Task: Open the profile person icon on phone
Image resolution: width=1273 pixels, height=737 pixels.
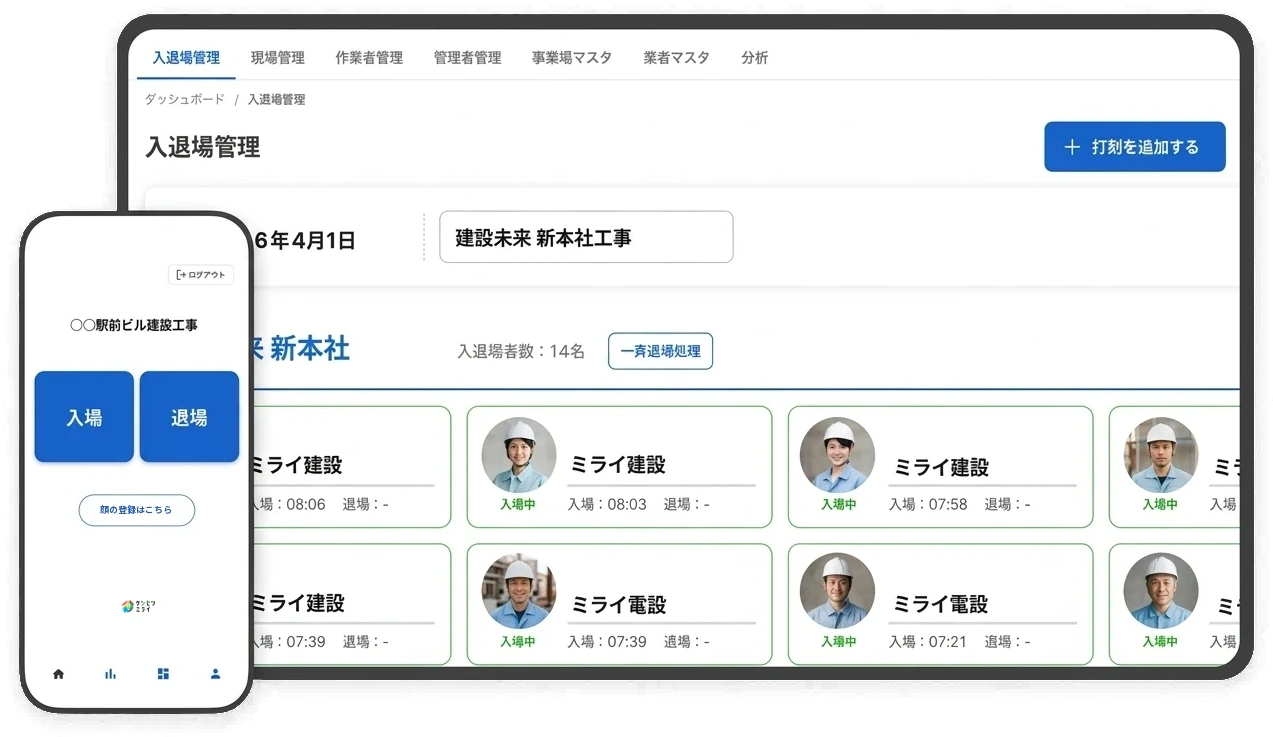Action: [215, 674]
